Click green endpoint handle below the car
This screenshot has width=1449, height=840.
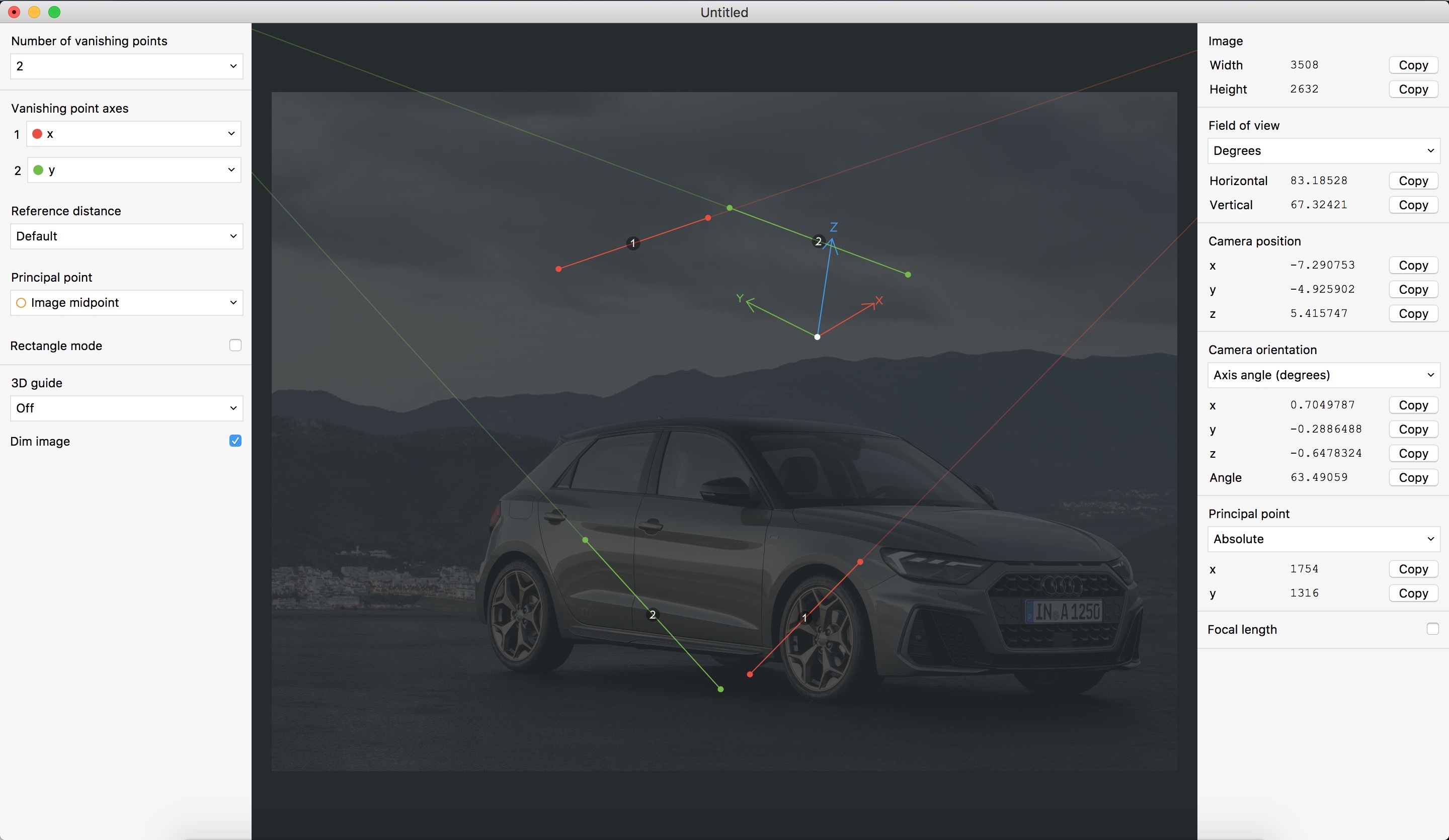[720, 689]
